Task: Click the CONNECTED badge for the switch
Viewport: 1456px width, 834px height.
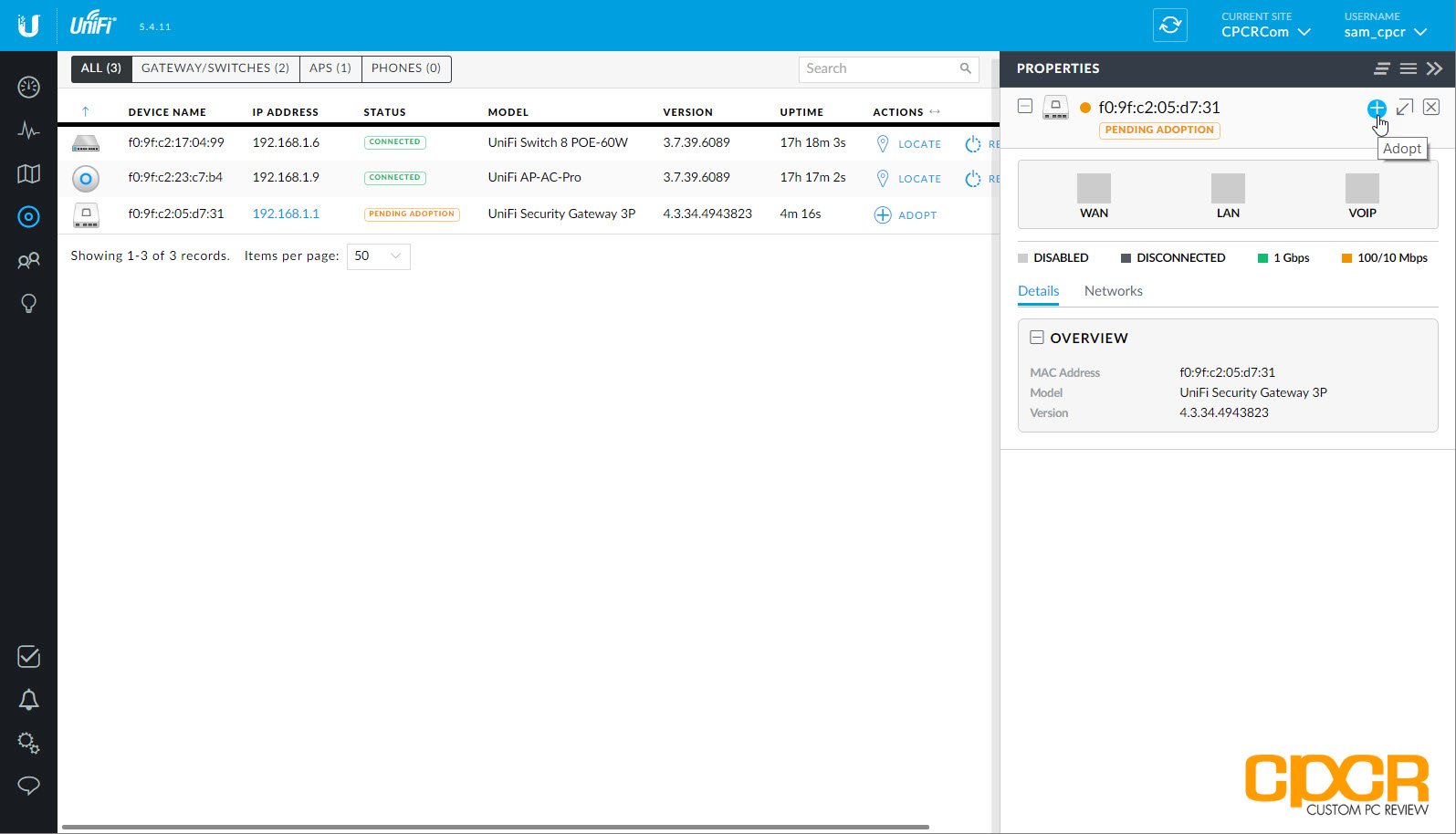Action: 395,142
